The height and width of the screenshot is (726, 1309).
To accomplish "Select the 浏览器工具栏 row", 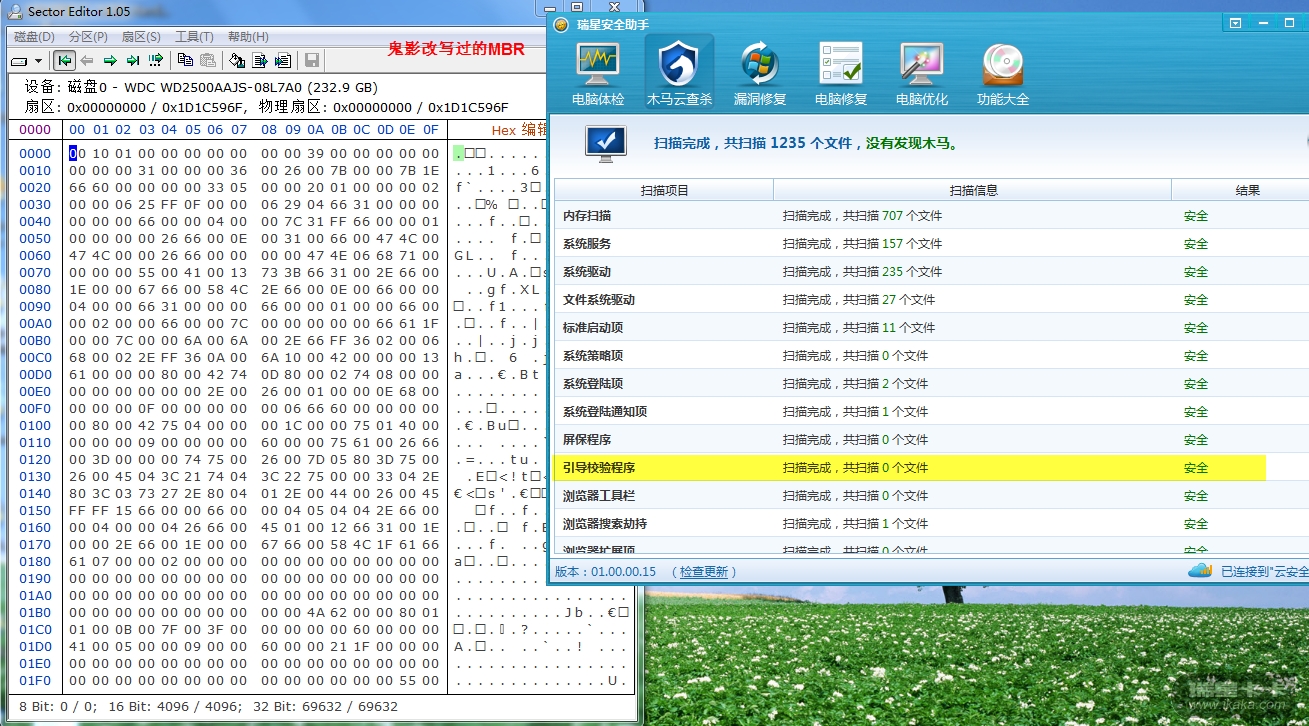I will [x=931, y=495].
